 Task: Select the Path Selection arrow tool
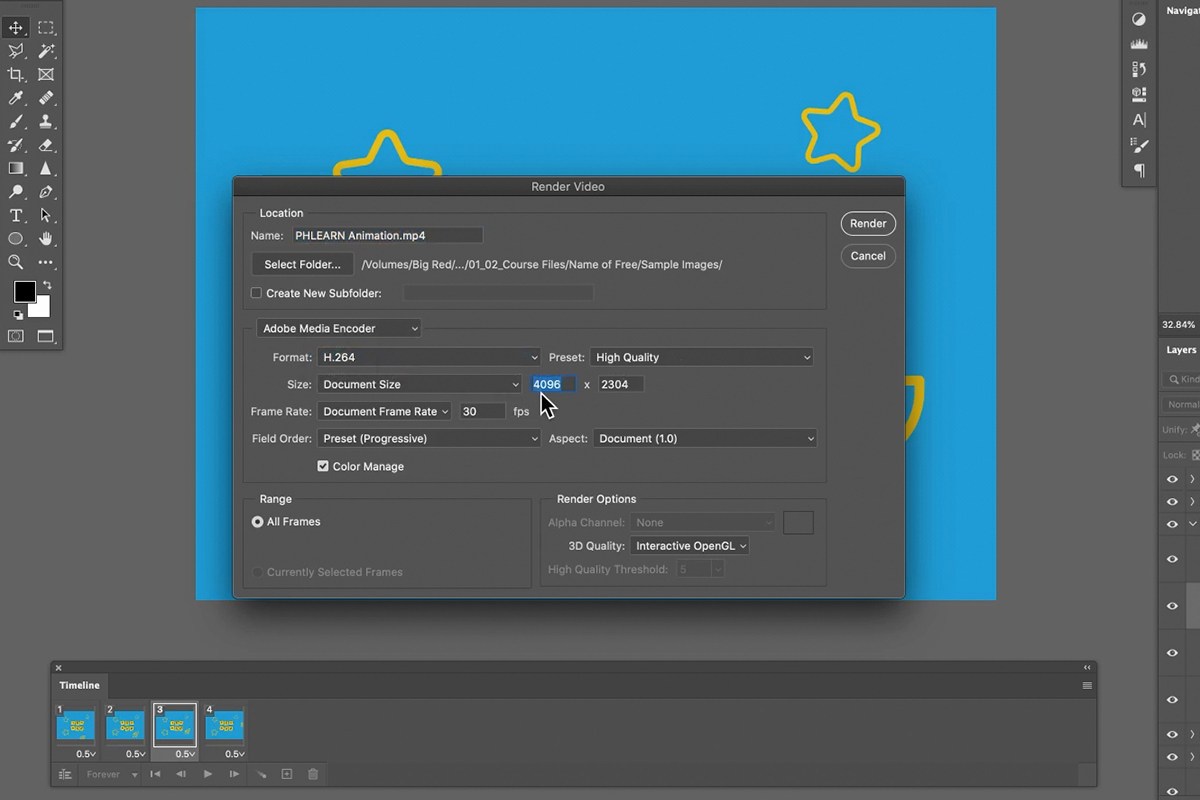point(45,216)
